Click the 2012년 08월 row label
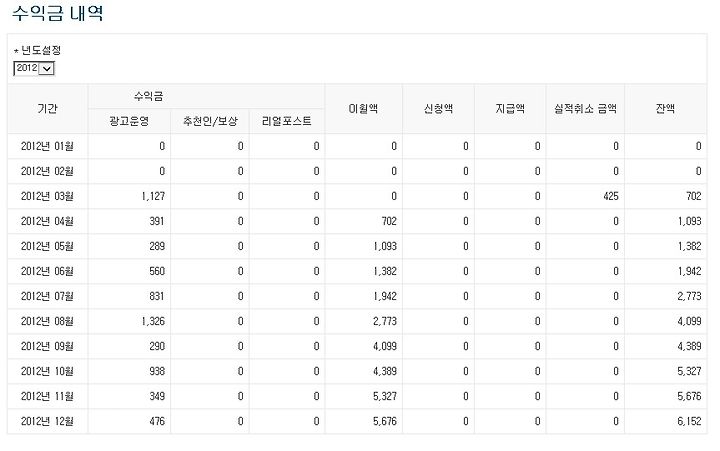The width and height of the screenshot is (720, 451). 47,321
